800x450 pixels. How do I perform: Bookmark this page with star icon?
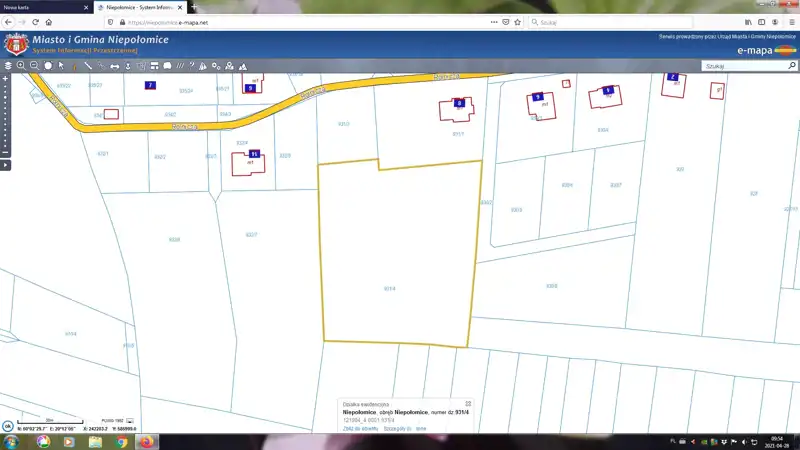518,21
